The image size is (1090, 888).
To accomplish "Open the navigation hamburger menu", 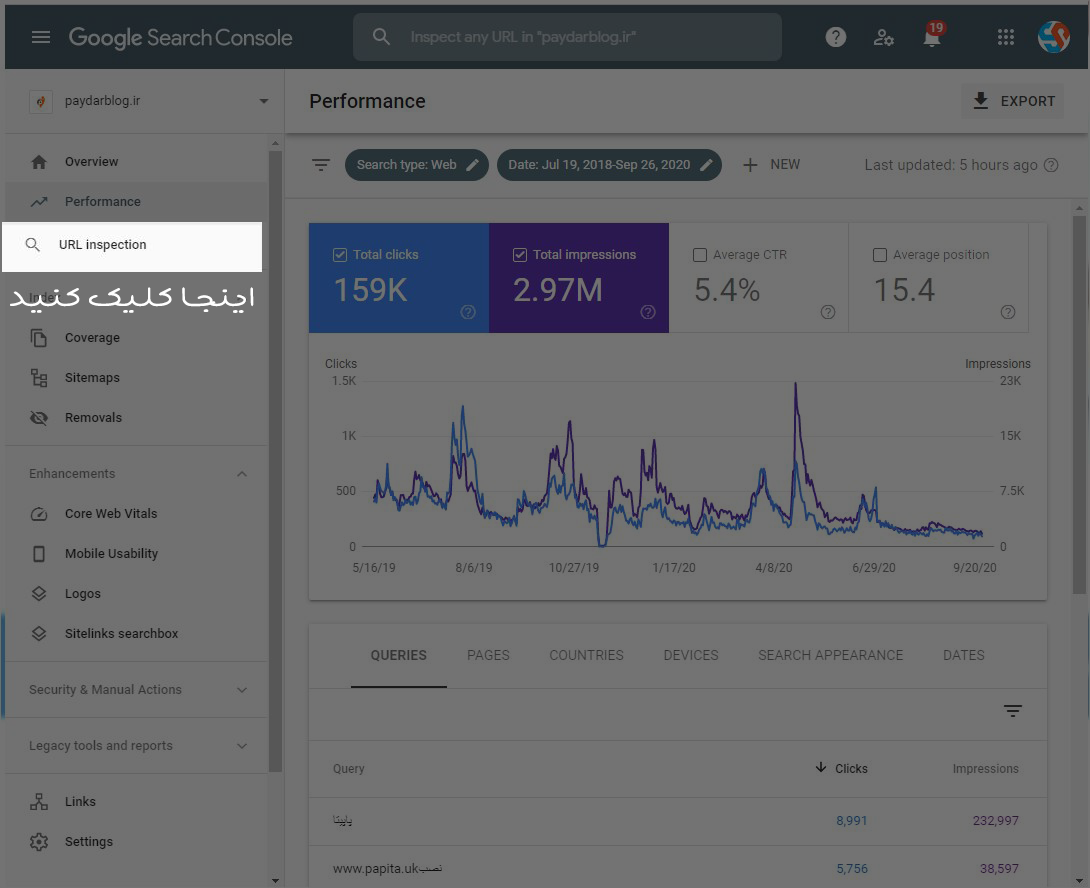I will [41, 36].
